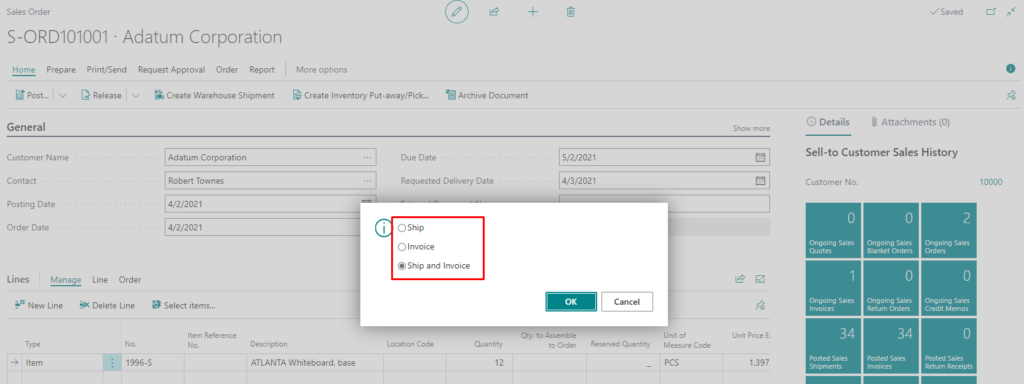
Task: Click Cancel in the dialog
Action: point(627,302)
